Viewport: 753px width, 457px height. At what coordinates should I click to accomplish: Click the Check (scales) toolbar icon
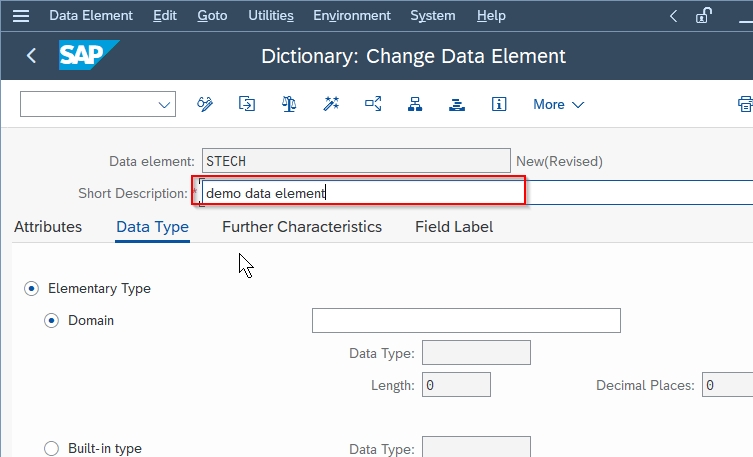click(x=289, y=104)
